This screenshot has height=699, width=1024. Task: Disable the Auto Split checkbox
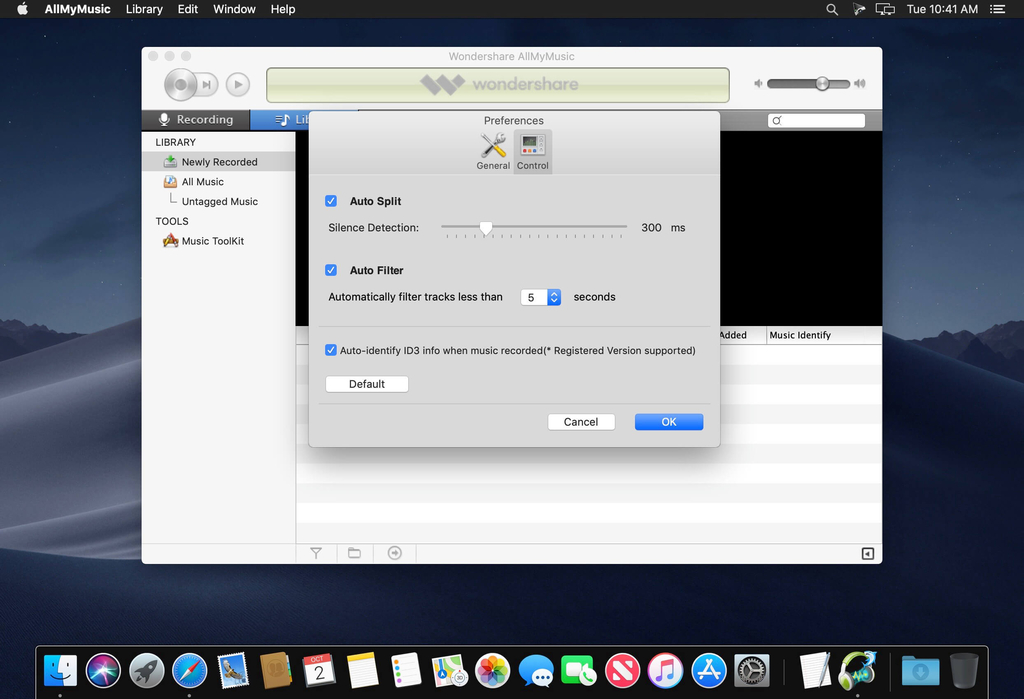click(332, 201)
